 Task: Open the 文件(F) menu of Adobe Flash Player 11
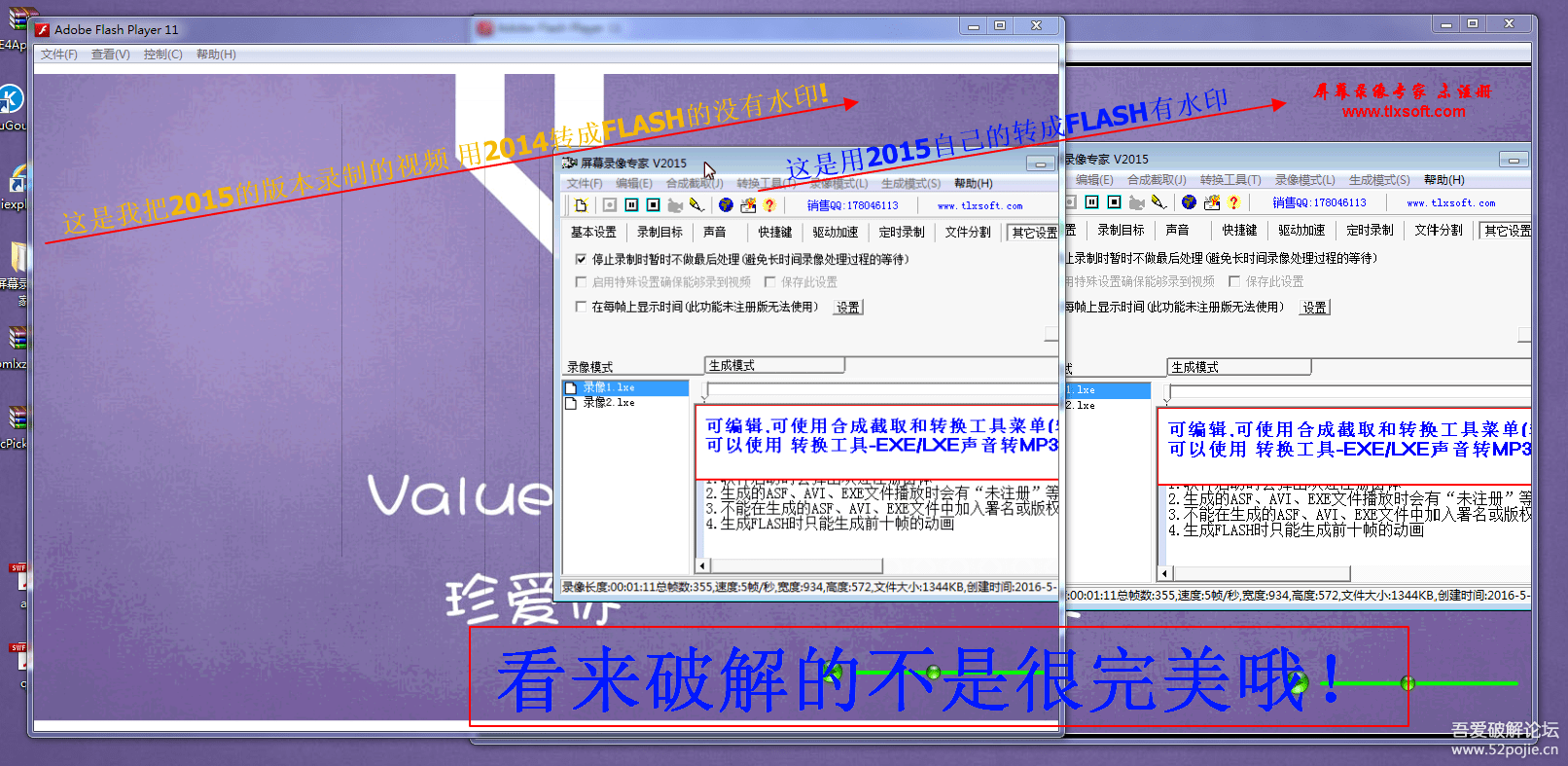(58, 55)
